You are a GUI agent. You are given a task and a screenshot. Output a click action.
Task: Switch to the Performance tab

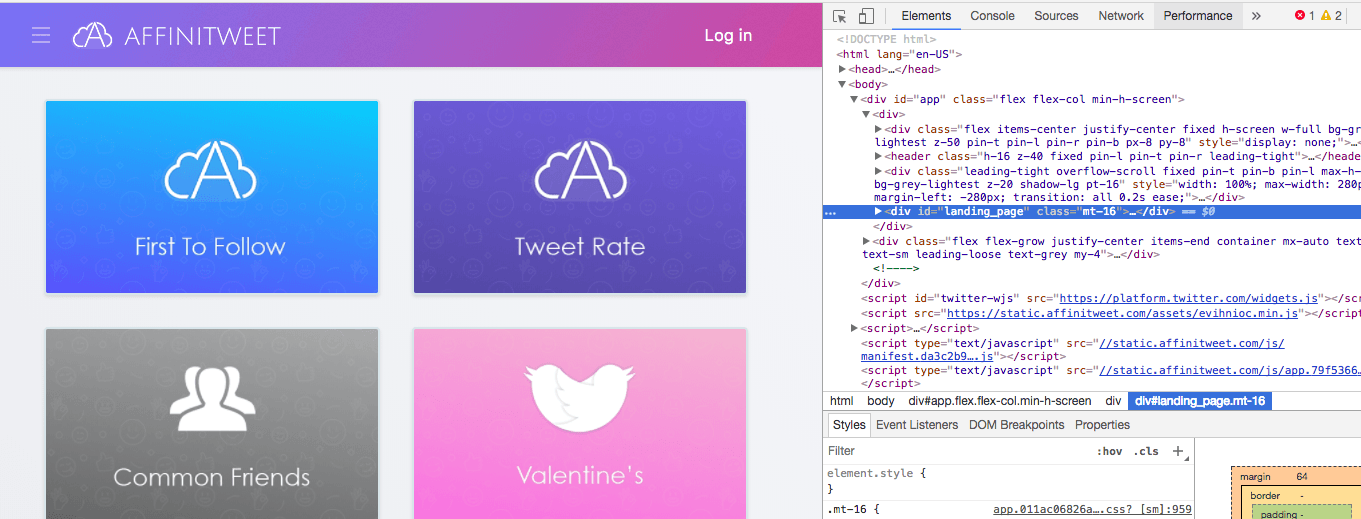point(1197,16)
